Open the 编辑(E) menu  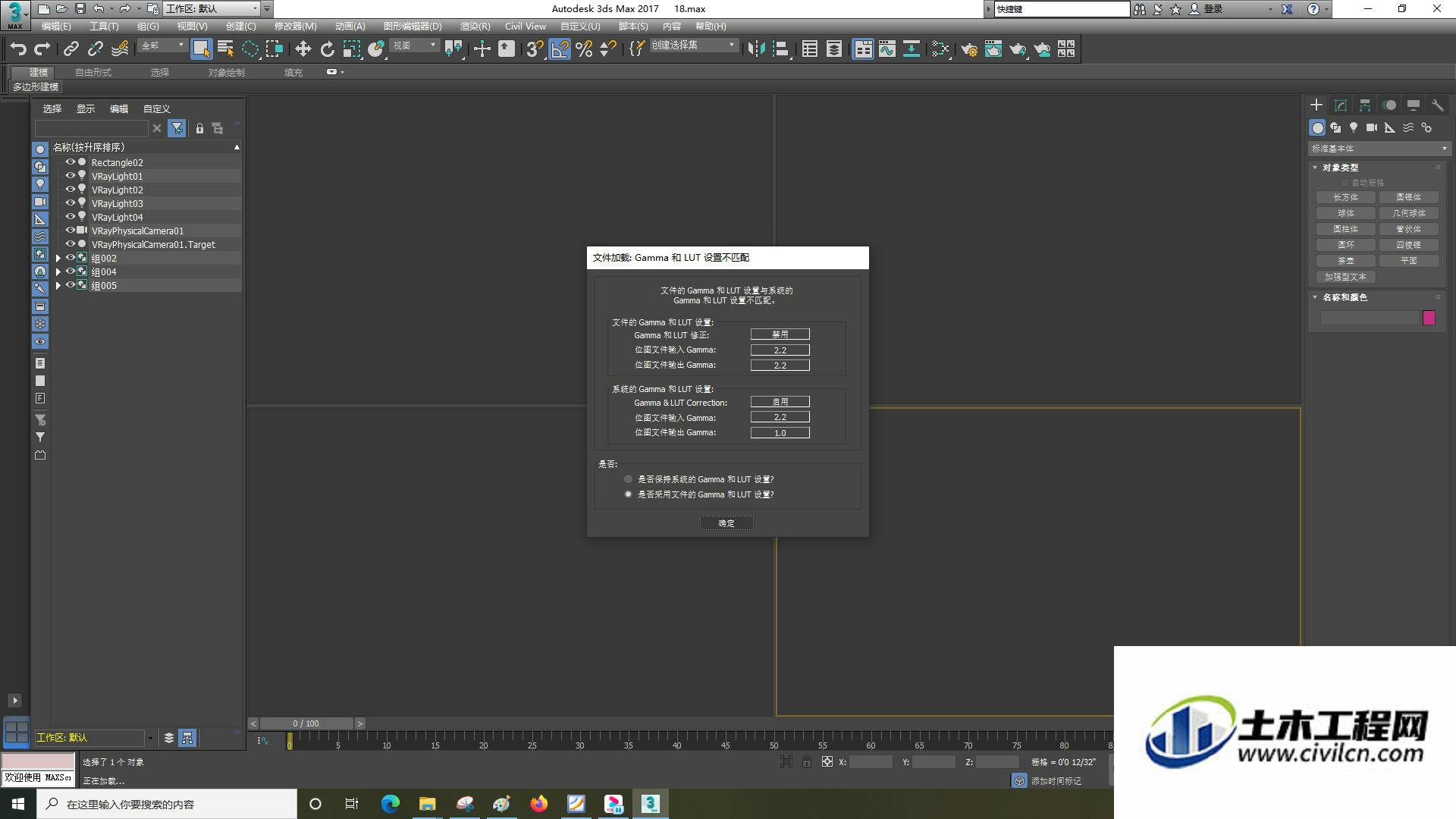(56, 26)
